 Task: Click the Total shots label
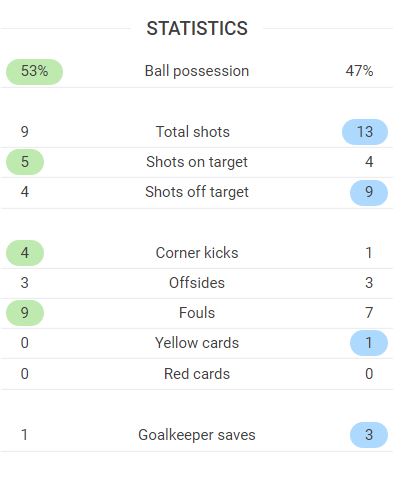pyautogui.click(x=193, y=132)
